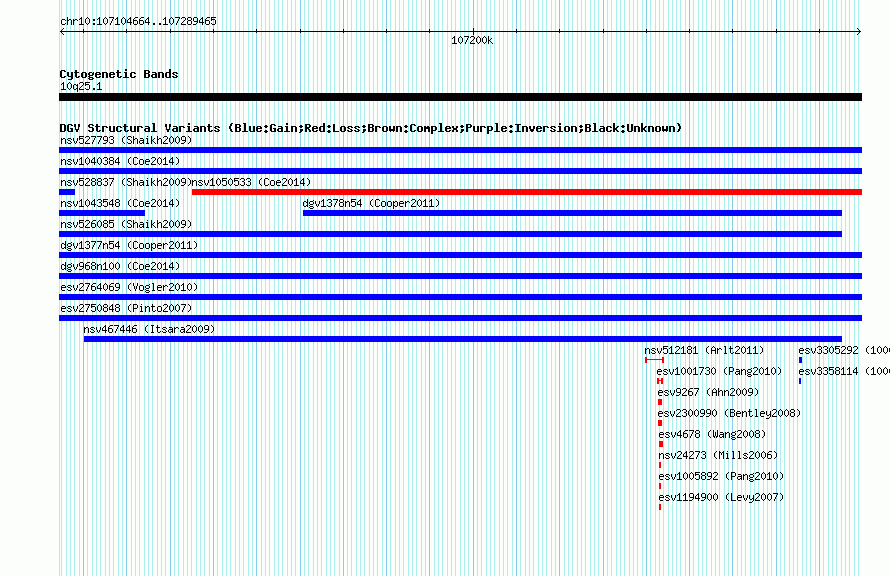Open the esv3358114 variant label

[843, 371]
